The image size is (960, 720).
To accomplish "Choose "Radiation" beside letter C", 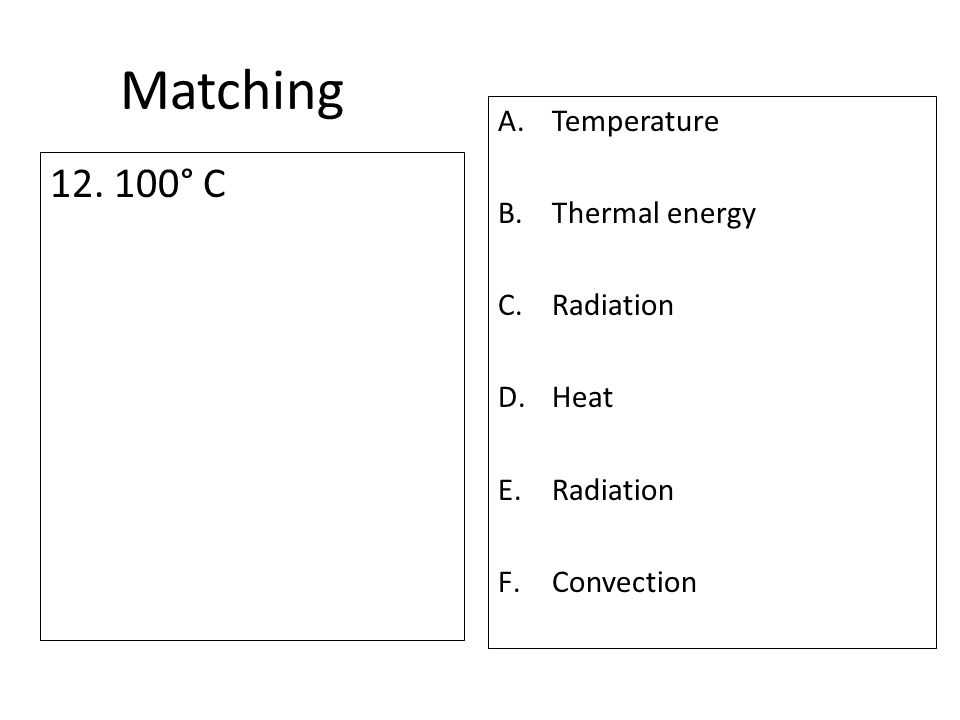I will tap(612, 305).
